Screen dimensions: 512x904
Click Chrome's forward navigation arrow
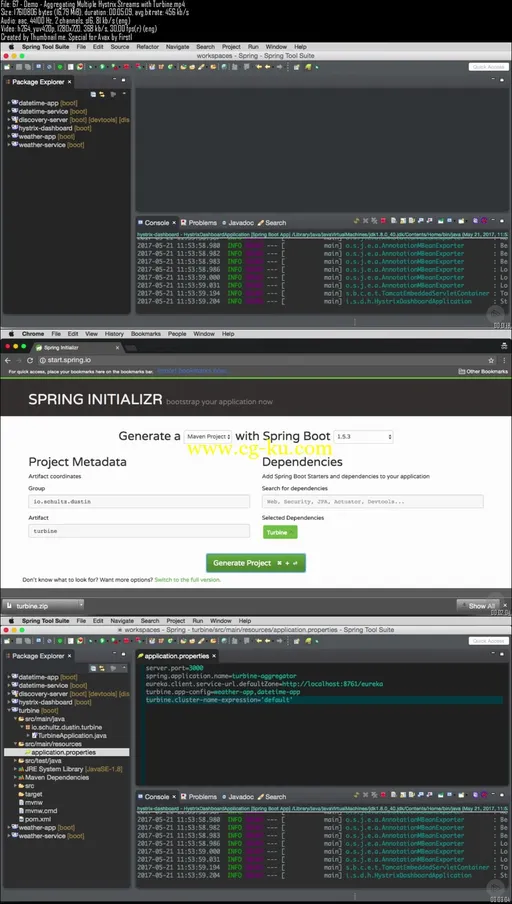(18, 360)
